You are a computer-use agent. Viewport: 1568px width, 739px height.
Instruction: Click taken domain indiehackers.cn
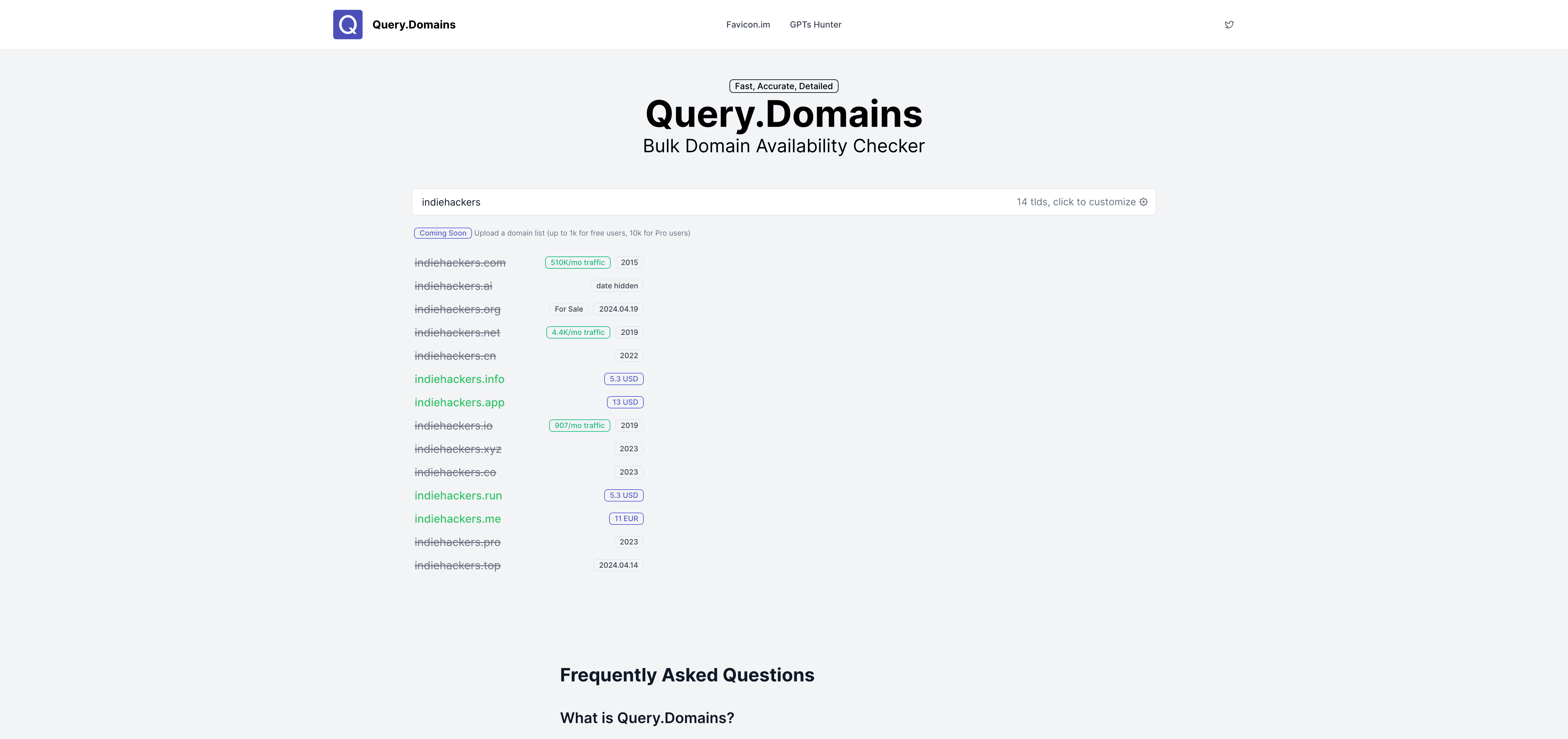click(x=455, y=355)
